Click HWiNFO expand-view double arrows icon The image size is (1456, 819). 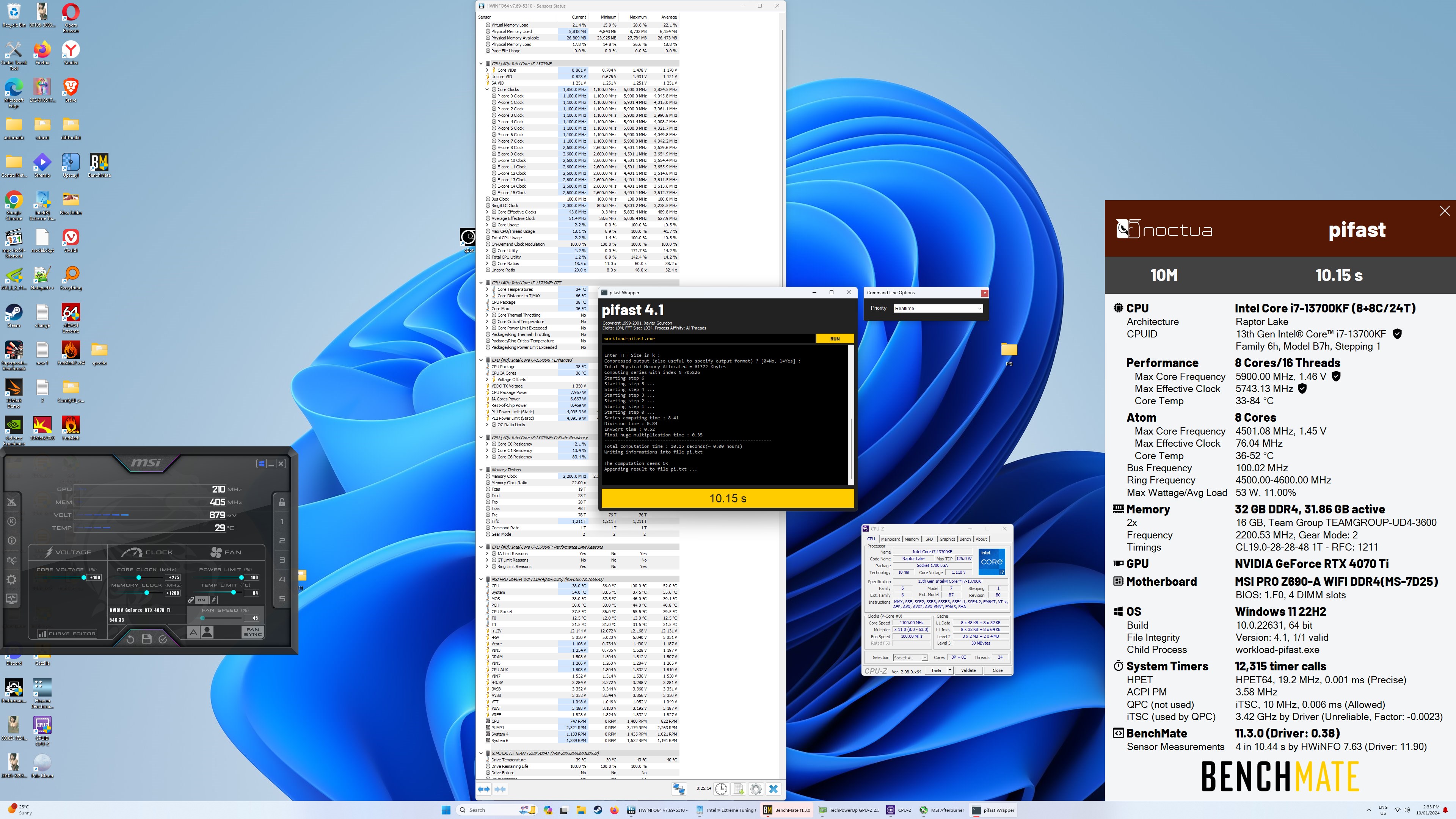[484, 789]
